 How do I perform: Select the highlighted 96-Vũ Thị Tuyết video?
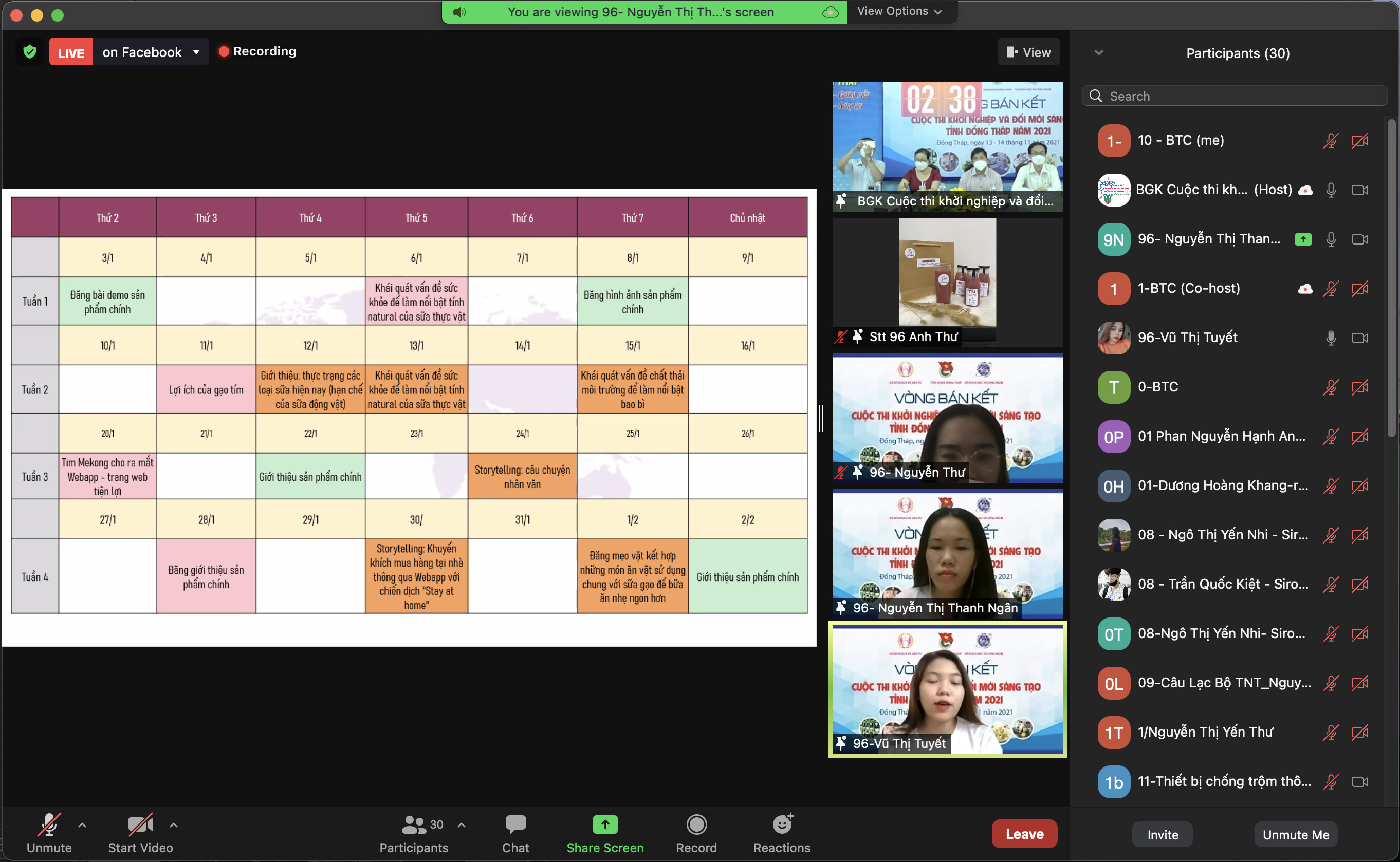(947, 689)
